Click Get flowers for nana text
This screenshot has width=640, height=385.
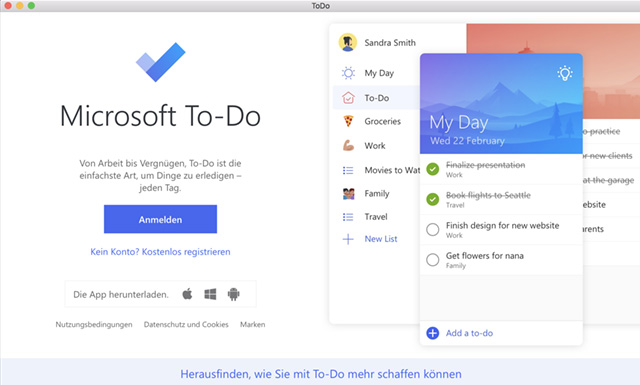click(x=485, y=256)
